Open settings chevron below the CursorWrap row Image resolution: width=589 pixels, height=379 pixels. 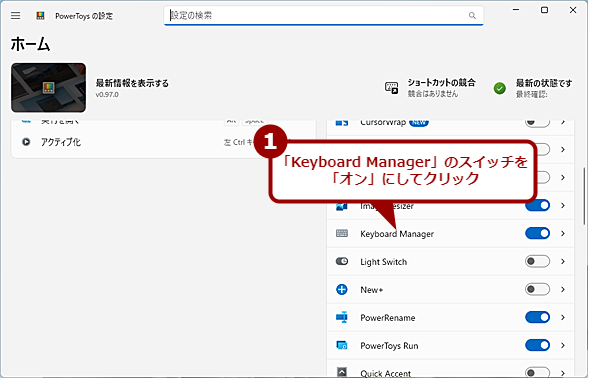coord(563,149)
